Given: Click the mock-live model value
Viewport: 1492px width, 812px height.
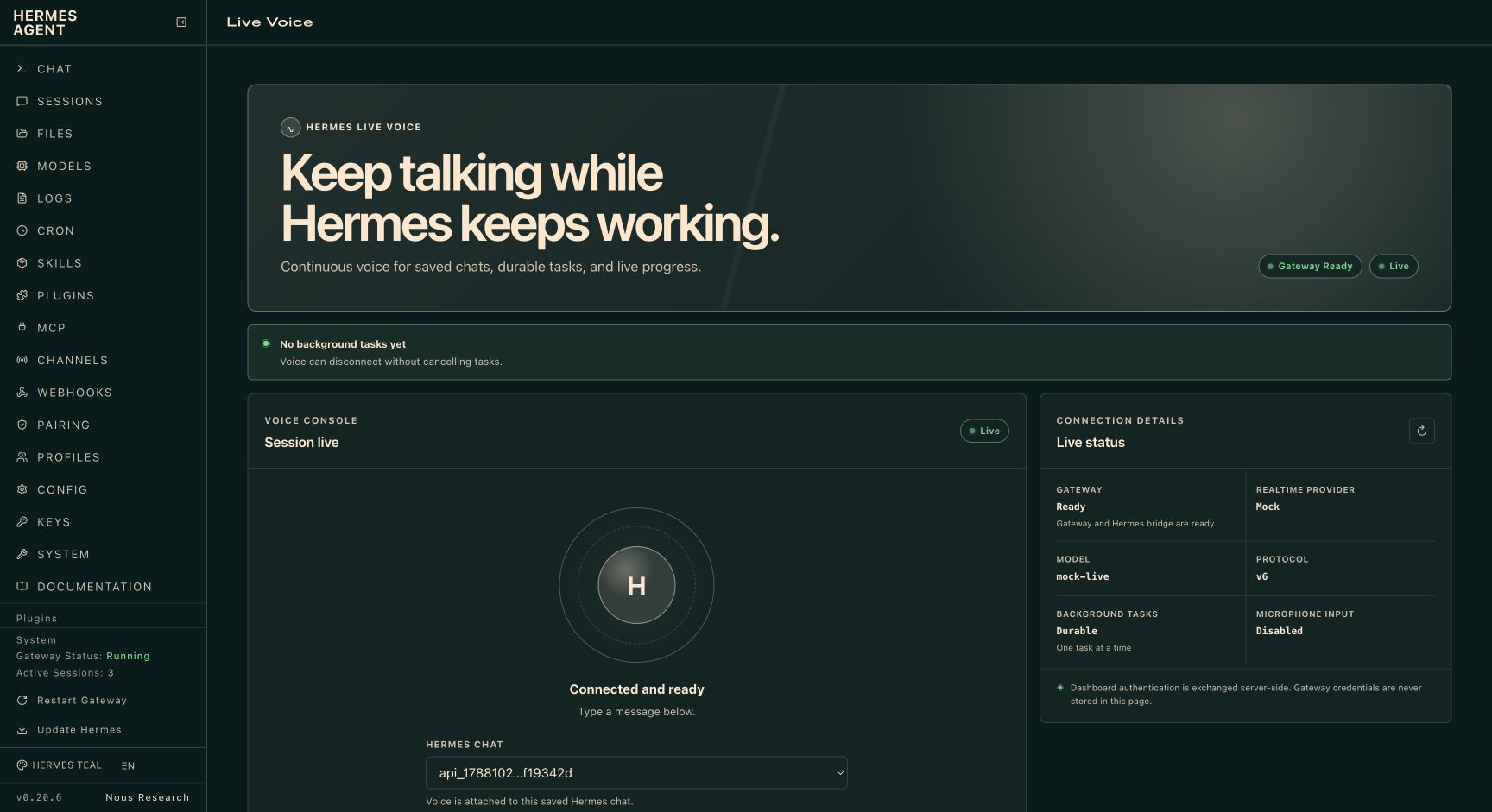Looking at the screenshot, I should [x=1082, y=576].
